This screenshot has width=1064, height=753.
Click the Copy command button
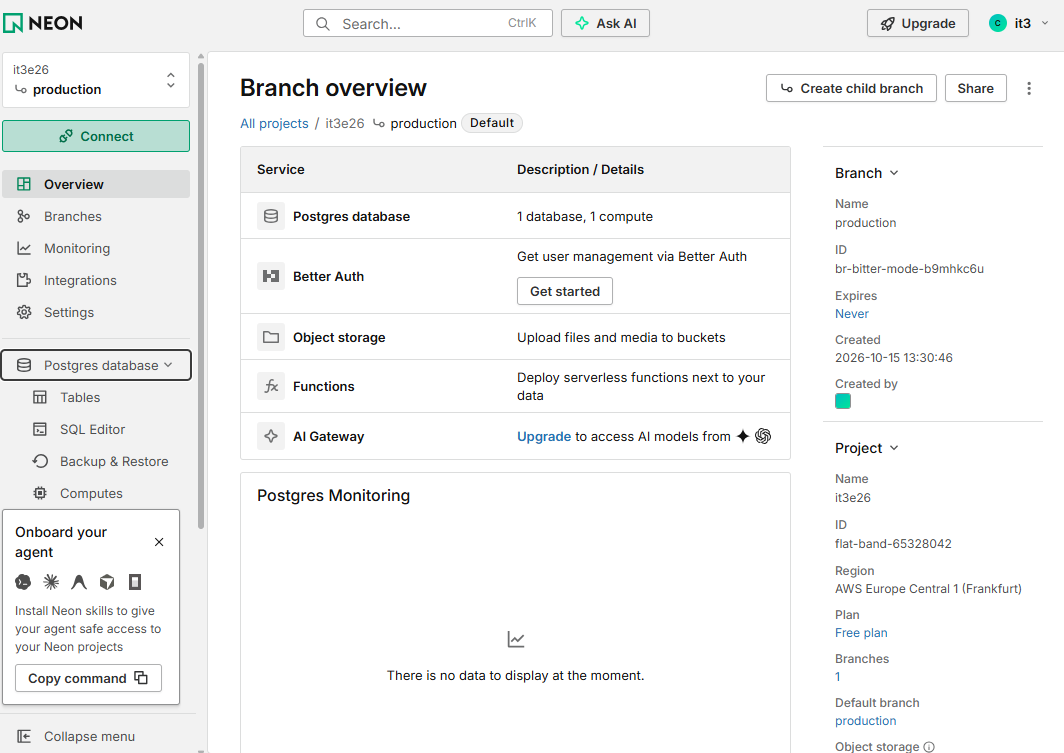(88, 678)
